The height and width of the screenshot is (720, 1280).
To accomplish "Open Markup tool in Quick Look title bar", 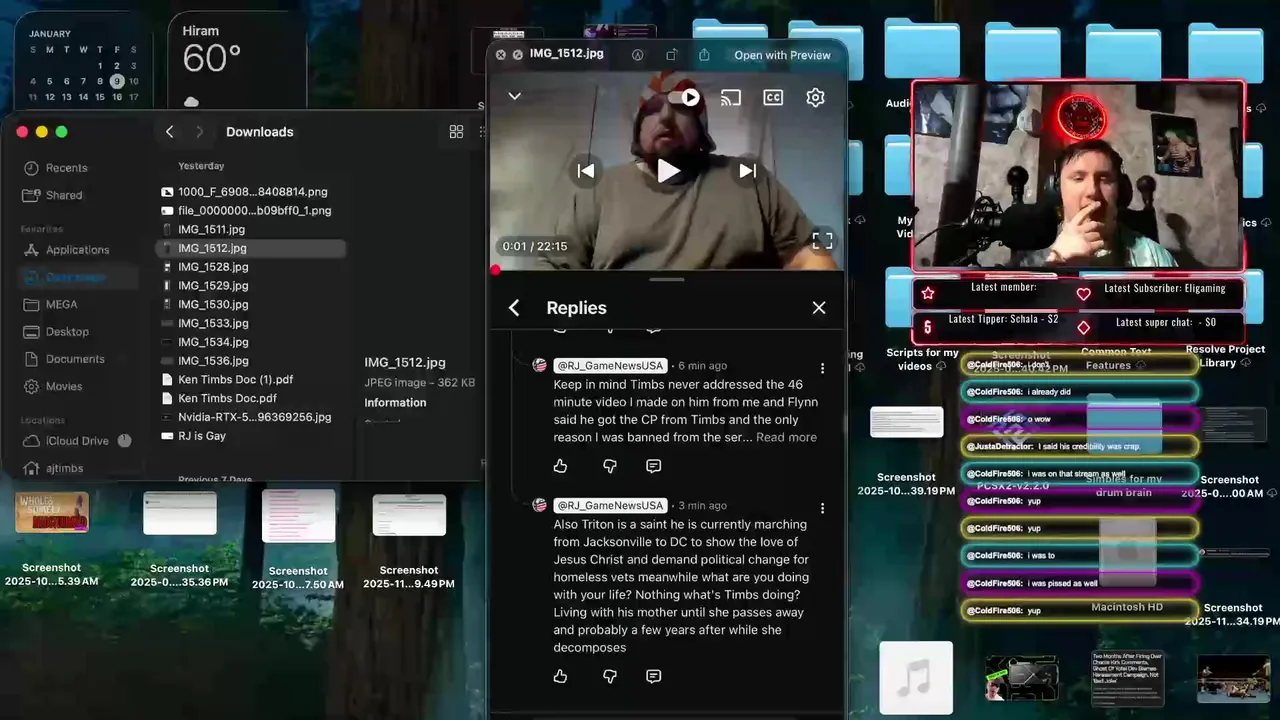I will tap(638, 55).
